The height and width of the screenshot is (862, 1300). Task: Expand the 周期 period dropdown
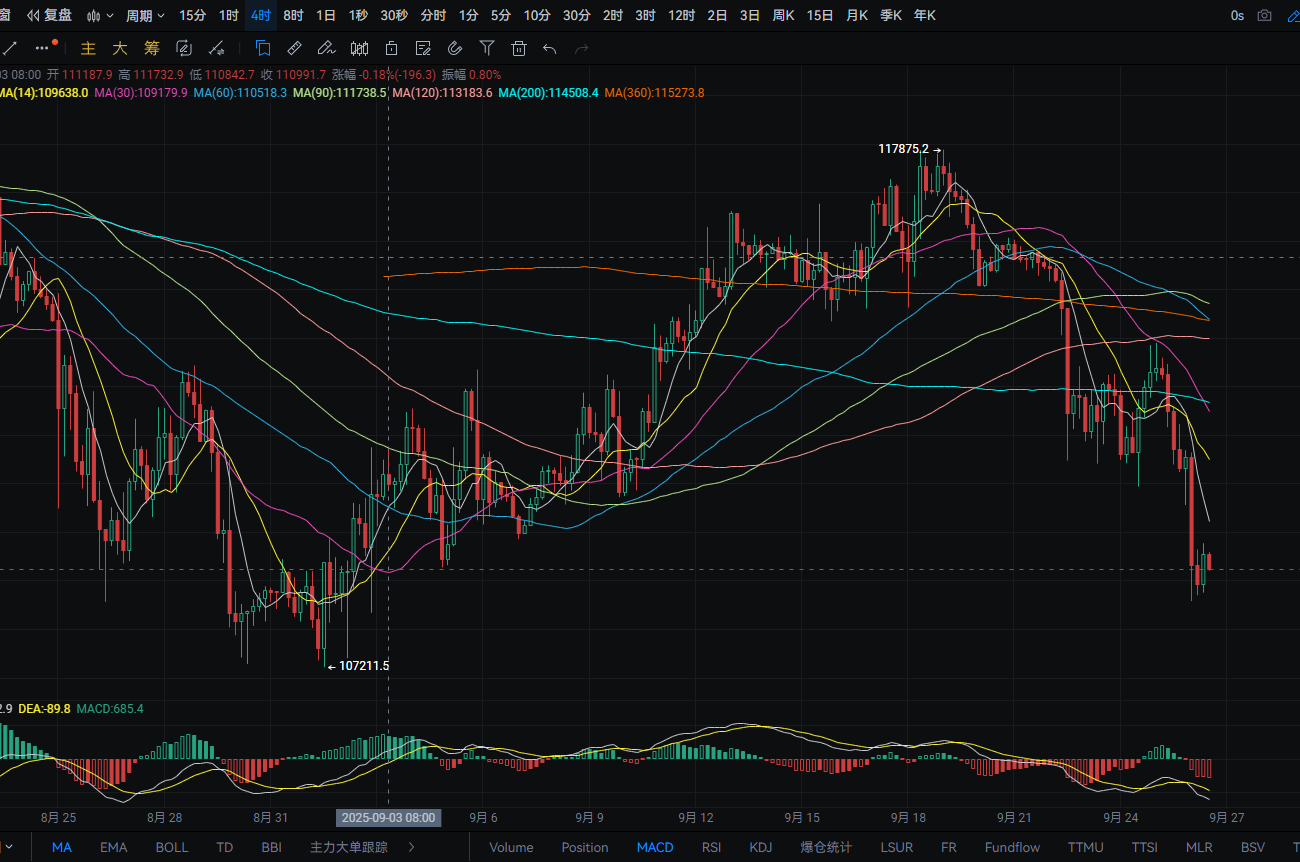145,15
